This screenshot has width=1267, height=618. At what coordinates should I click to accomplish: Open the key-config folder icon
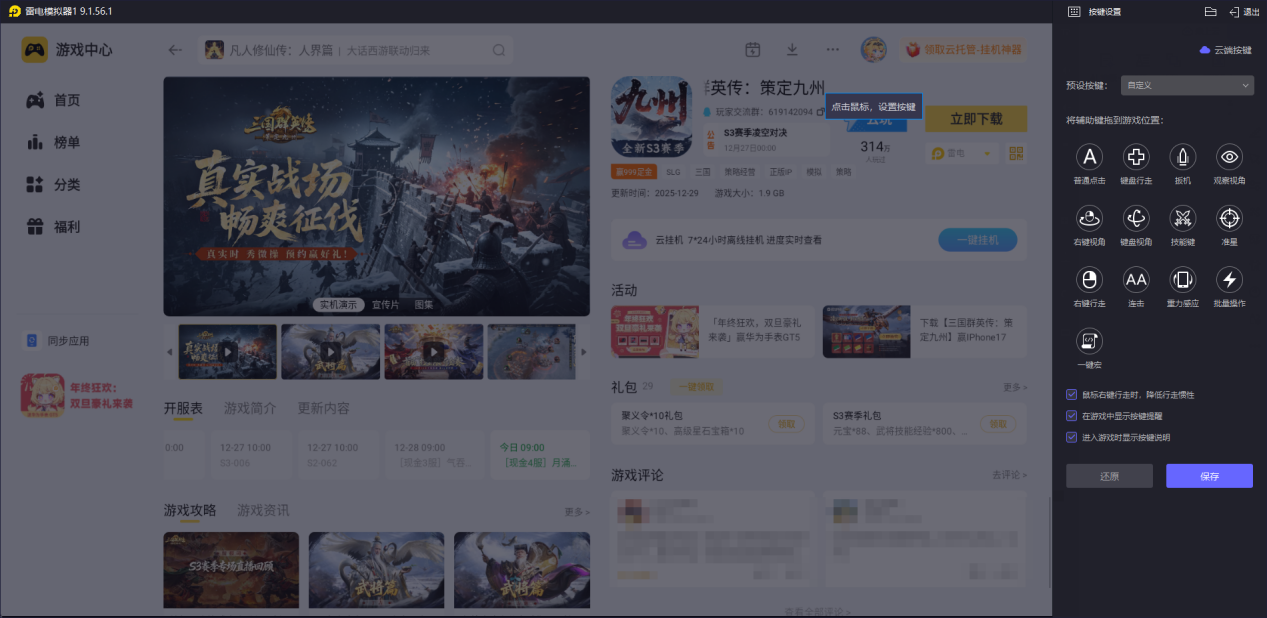(x=1210, y=12)
